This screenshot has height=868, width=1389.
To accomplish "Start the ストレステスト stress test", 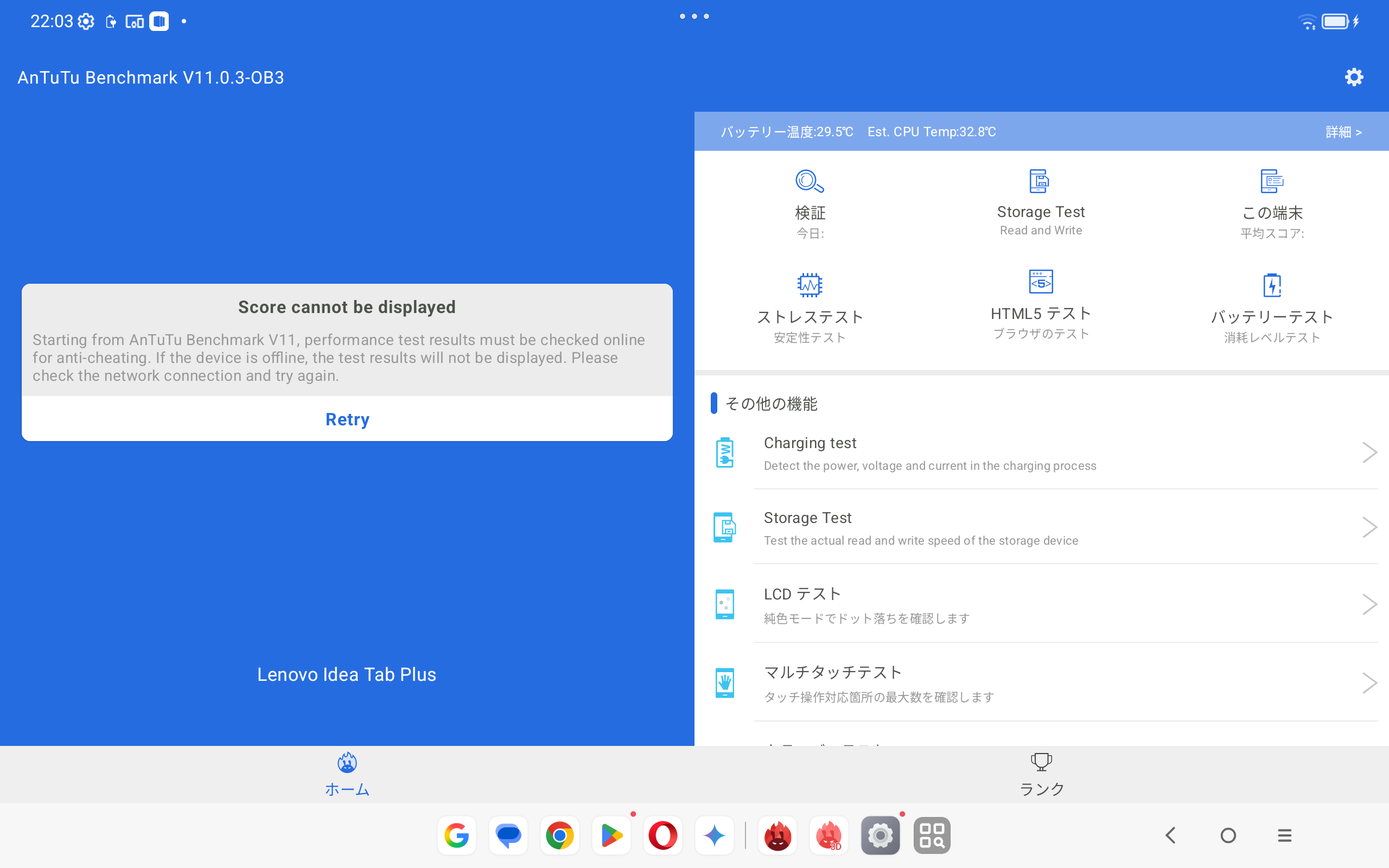I will click(810, 285).
